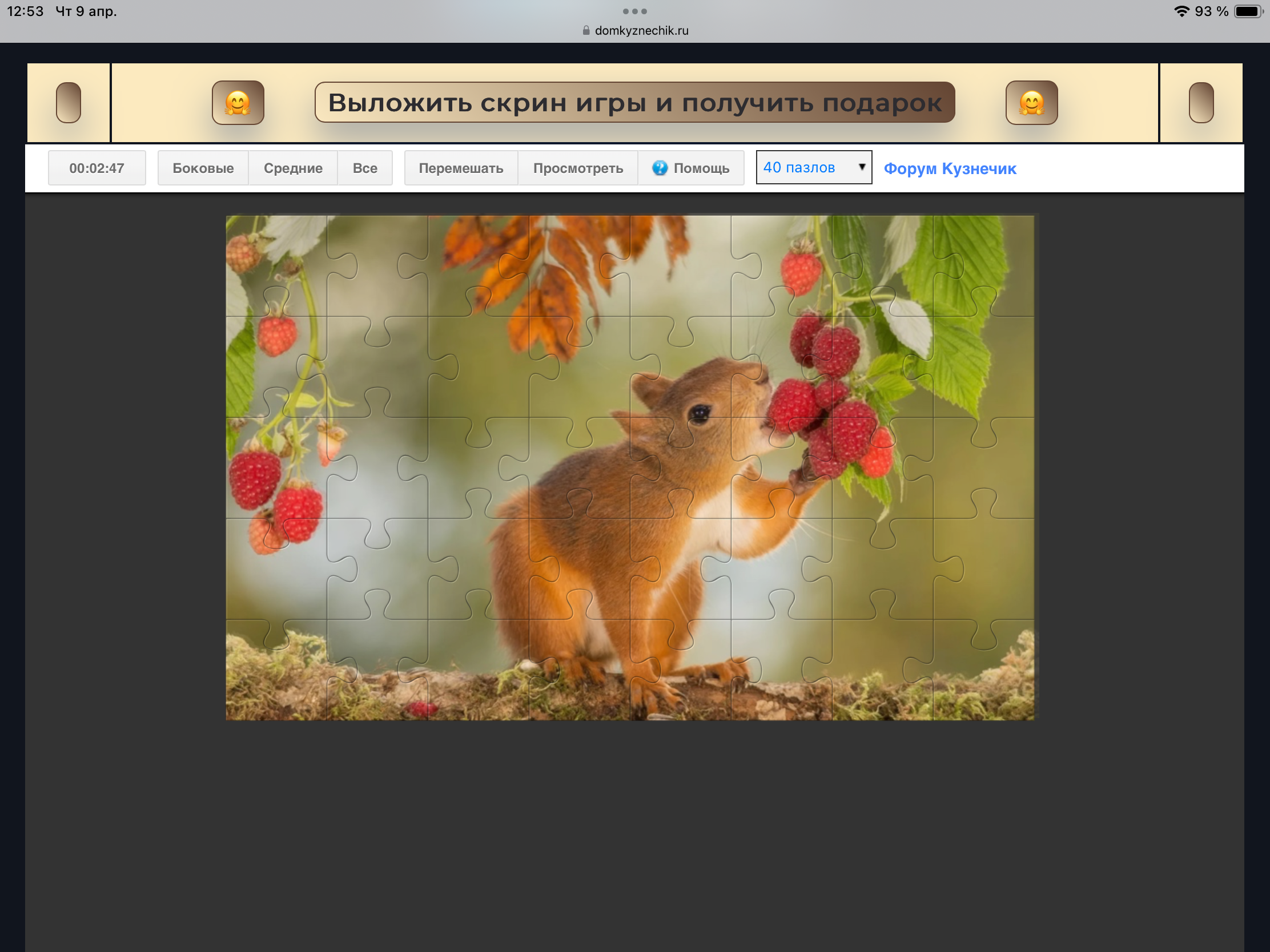
Task: Click the Выложить скрин игры banner
Action: point(634,103)
